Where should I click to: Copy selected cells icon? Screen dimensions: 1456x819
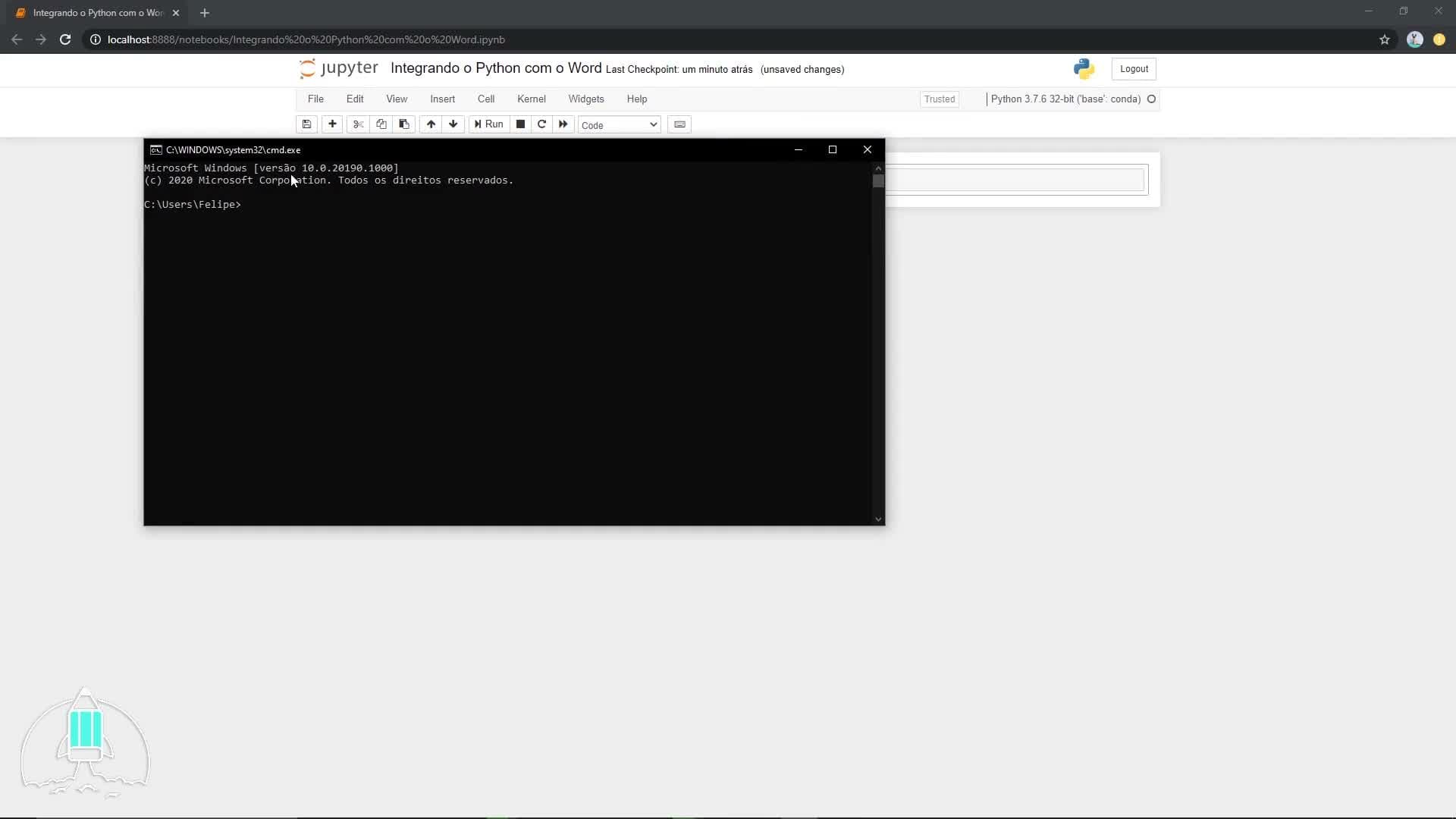[381, 124]
